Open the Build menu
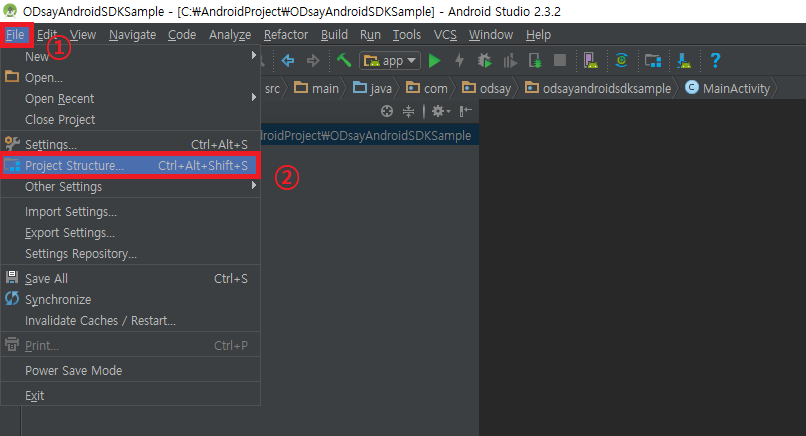 tap(334, 34)
